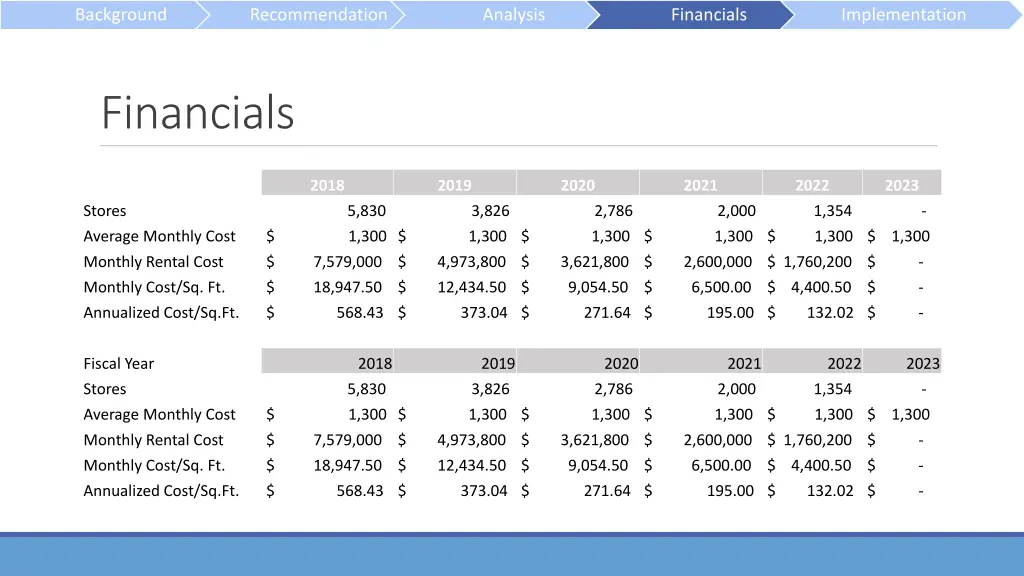
Task: Click 132.02 in the Fiscal Year table
Action: 830,491
